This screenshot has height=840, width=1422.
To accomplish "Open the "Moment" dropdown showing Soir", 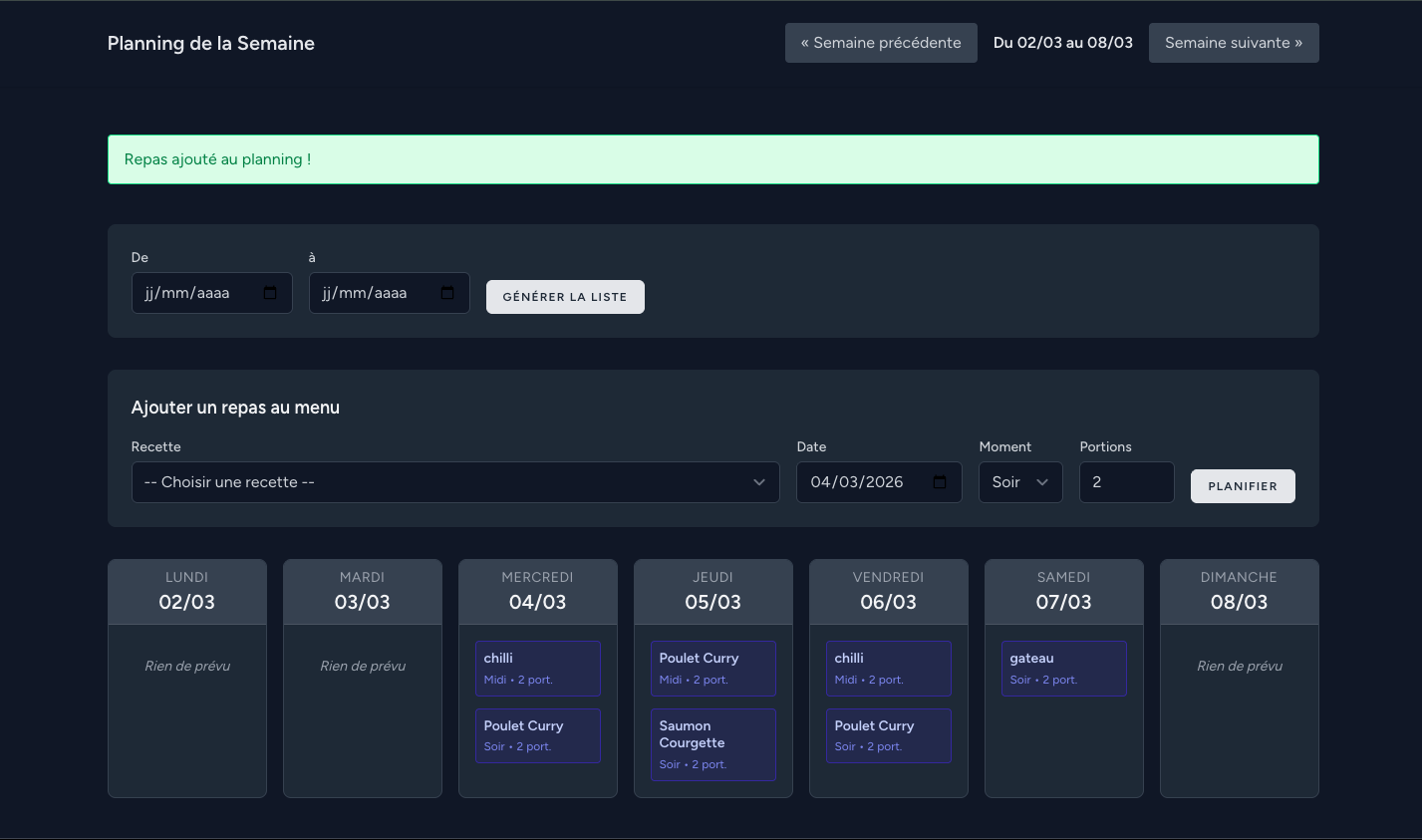I will tap(1019, 481).
